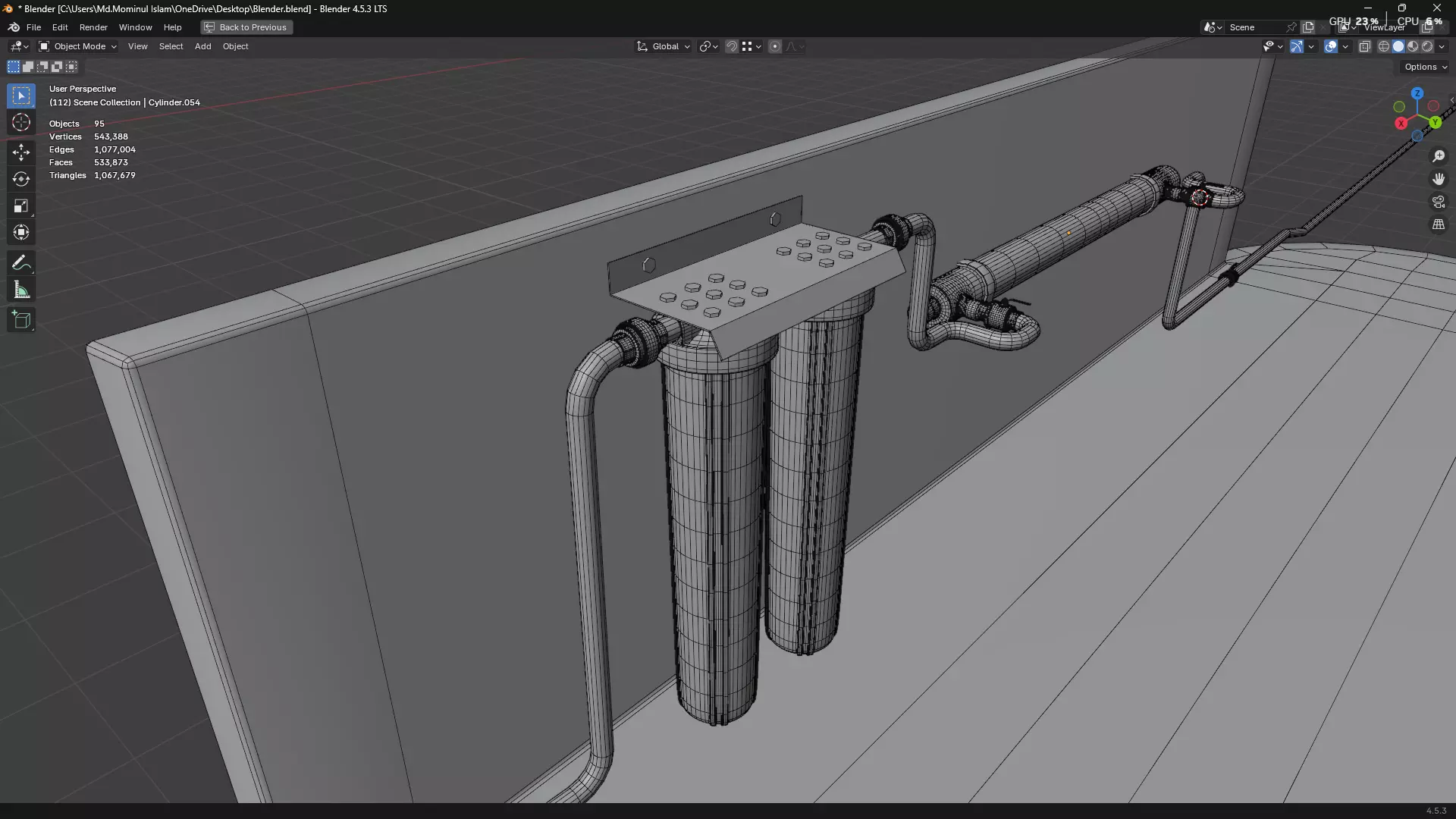The width and height of the screenshot is (1456, 819).
Task: Open the Help menu
Action: point(172,27)
